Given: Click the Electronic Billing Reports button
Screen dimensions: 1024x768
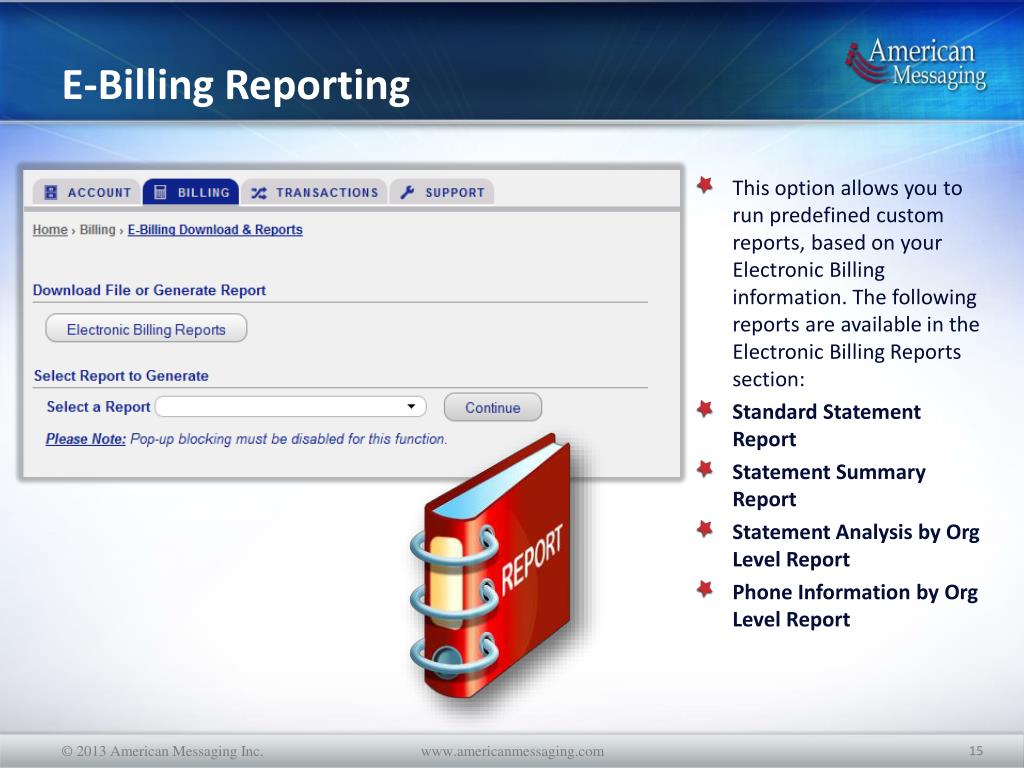Looking at the screenshot, I should pyautogui.click(x=146, y=328).
